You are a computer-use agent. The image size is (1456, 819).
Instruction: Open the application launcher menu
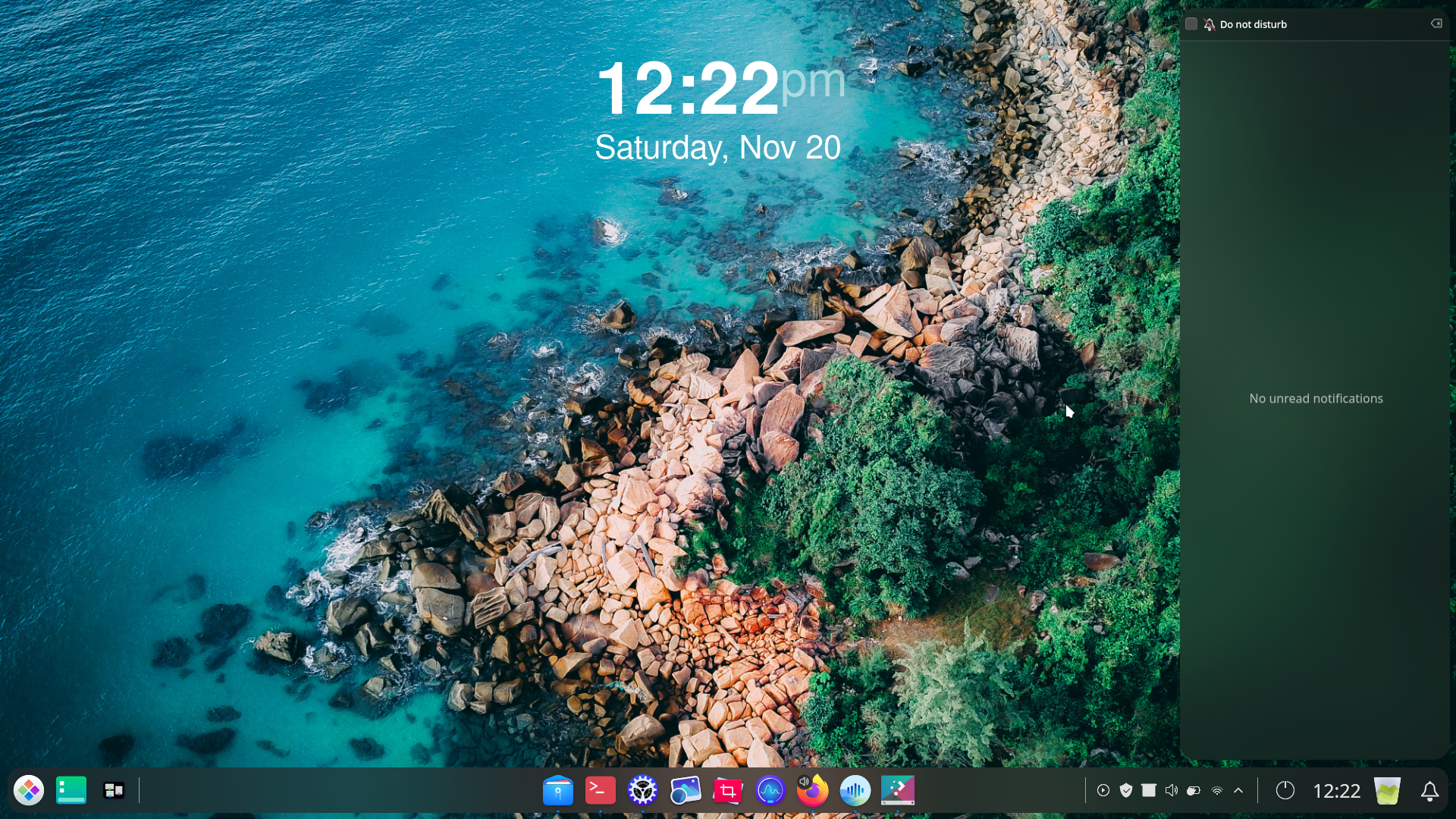click(x=29, y=790)
